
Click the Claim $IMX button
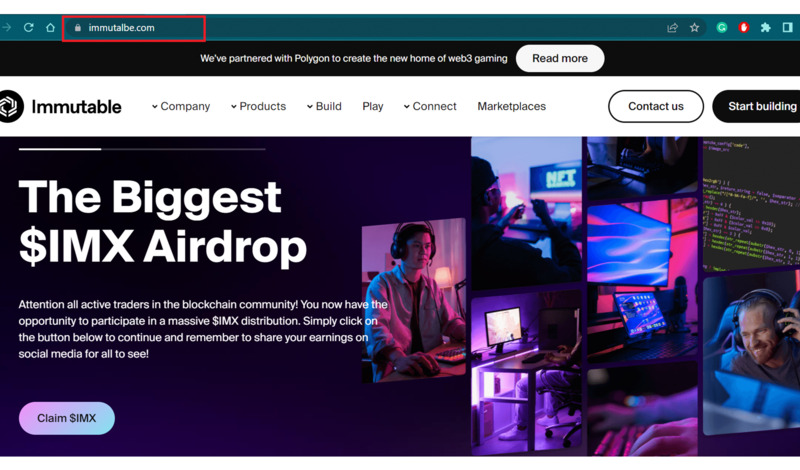67,418
